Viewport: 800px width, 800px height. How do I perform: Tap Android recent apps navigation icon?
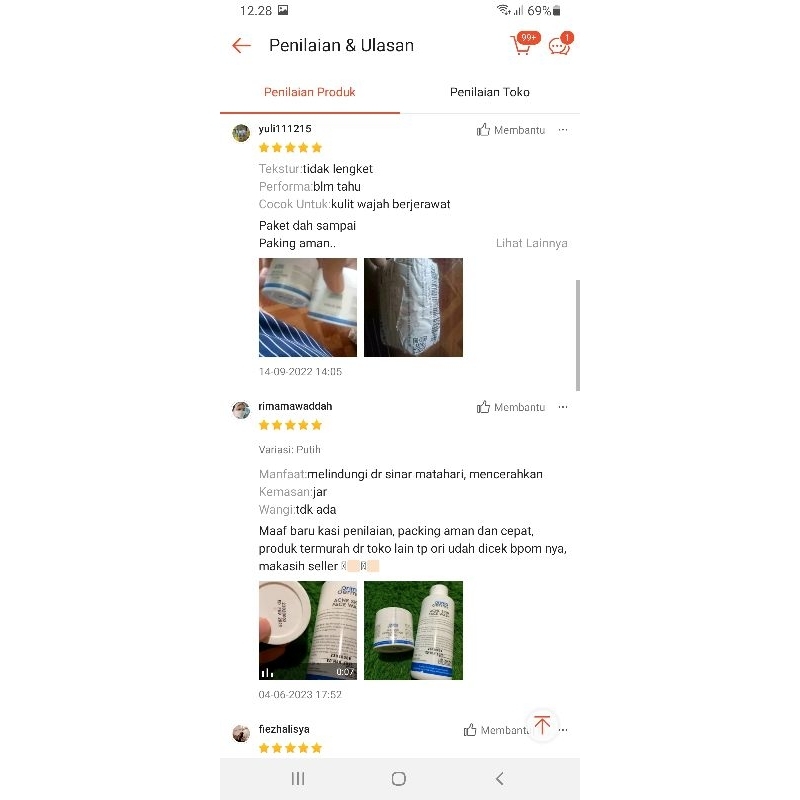tap(298, 779)
